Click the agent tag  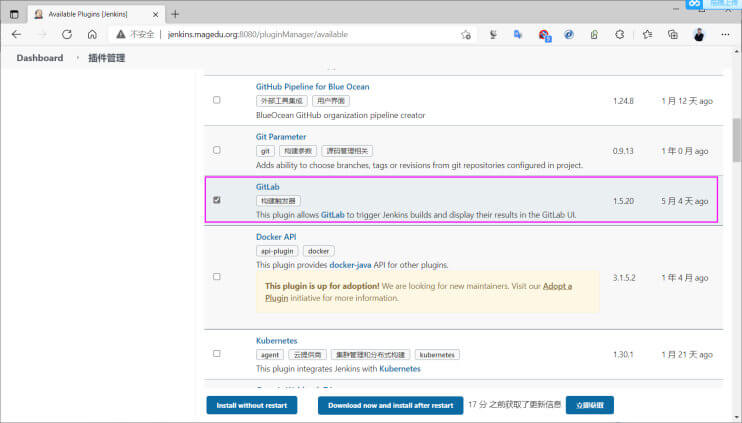270,355
